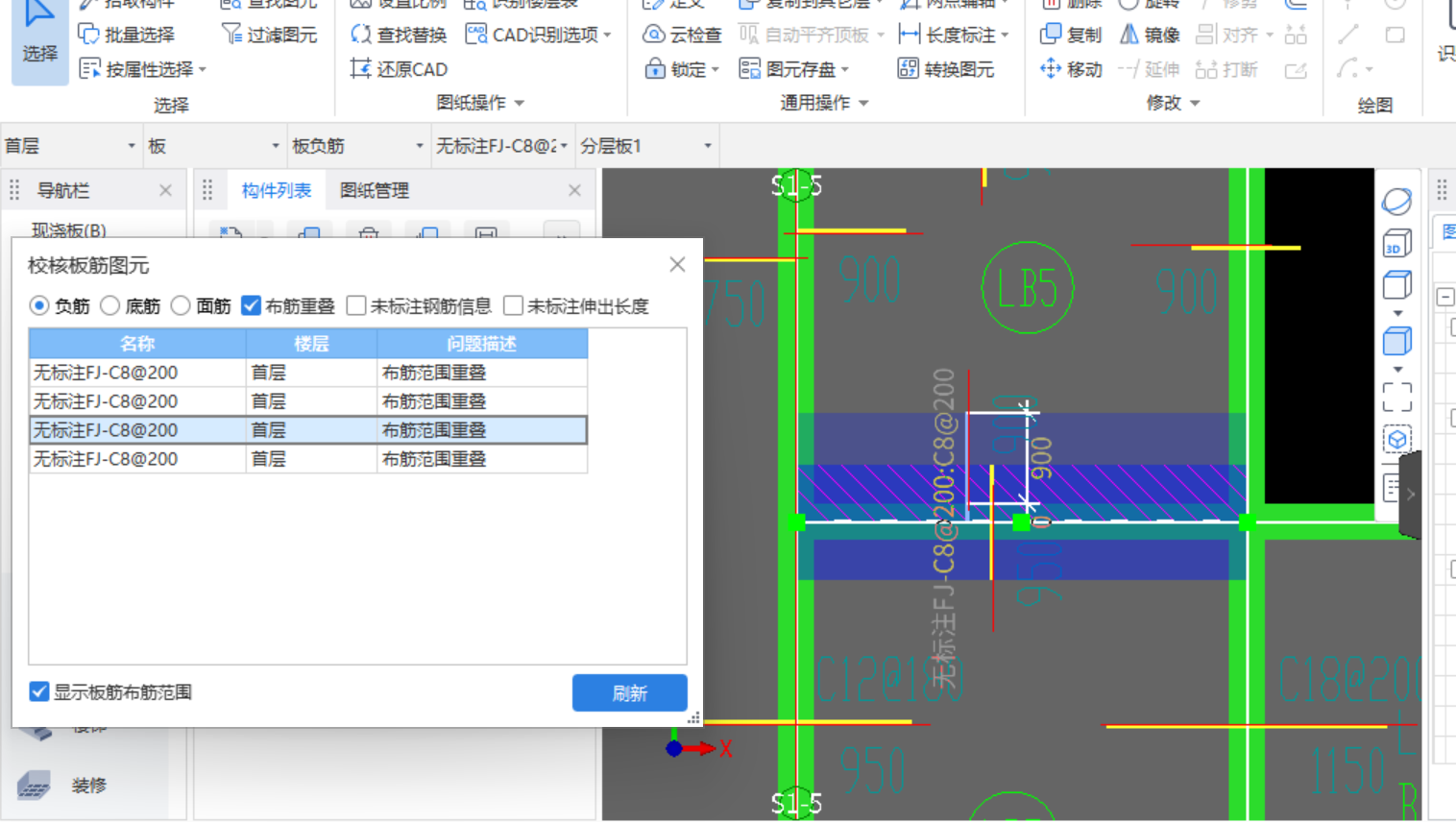Check the 未标注伸出长度 checkbox
This screenshot has width=1456, height=822.
514,305
